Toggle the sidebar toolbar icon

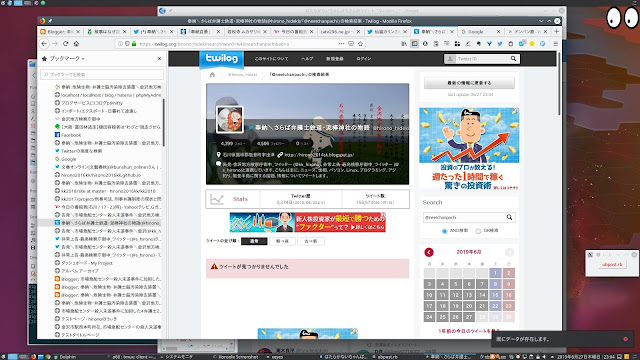coord(415,44)
